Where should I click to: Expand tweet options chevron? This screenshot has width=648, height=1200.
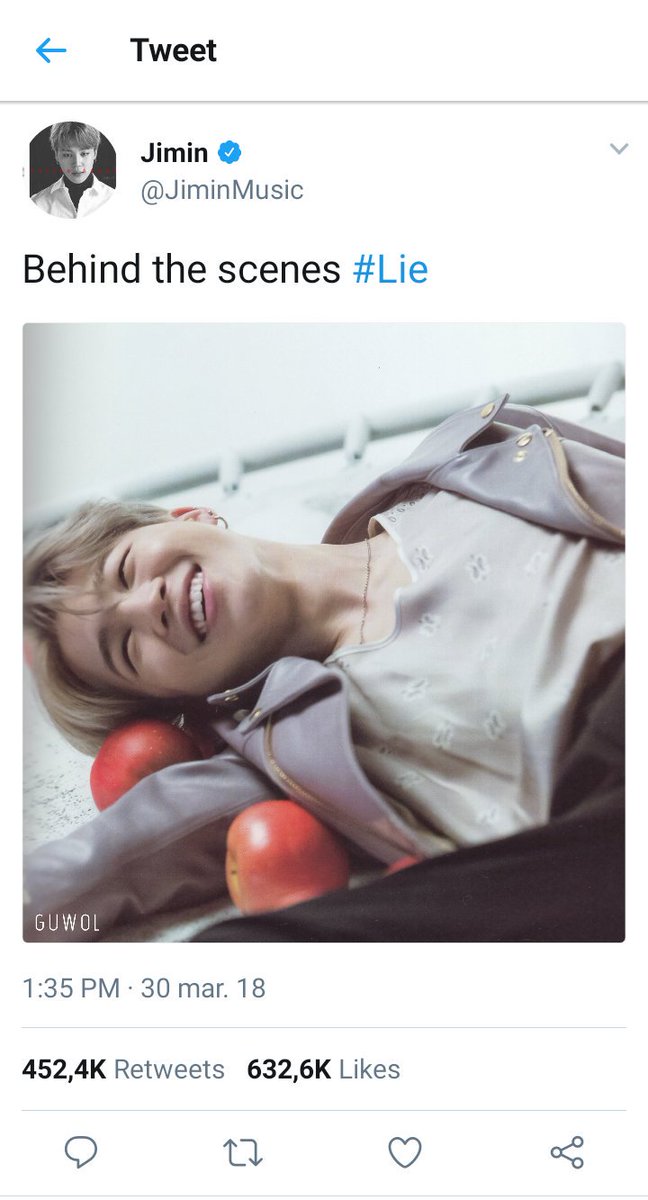click(x=619, y=149)
